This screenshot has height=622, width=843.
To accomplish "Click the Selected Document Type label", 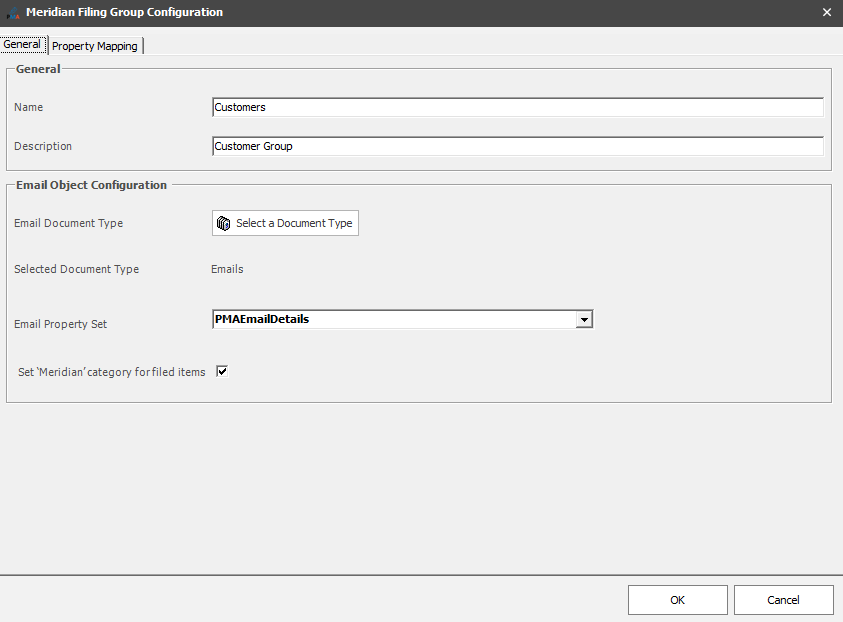I will 76,269.
